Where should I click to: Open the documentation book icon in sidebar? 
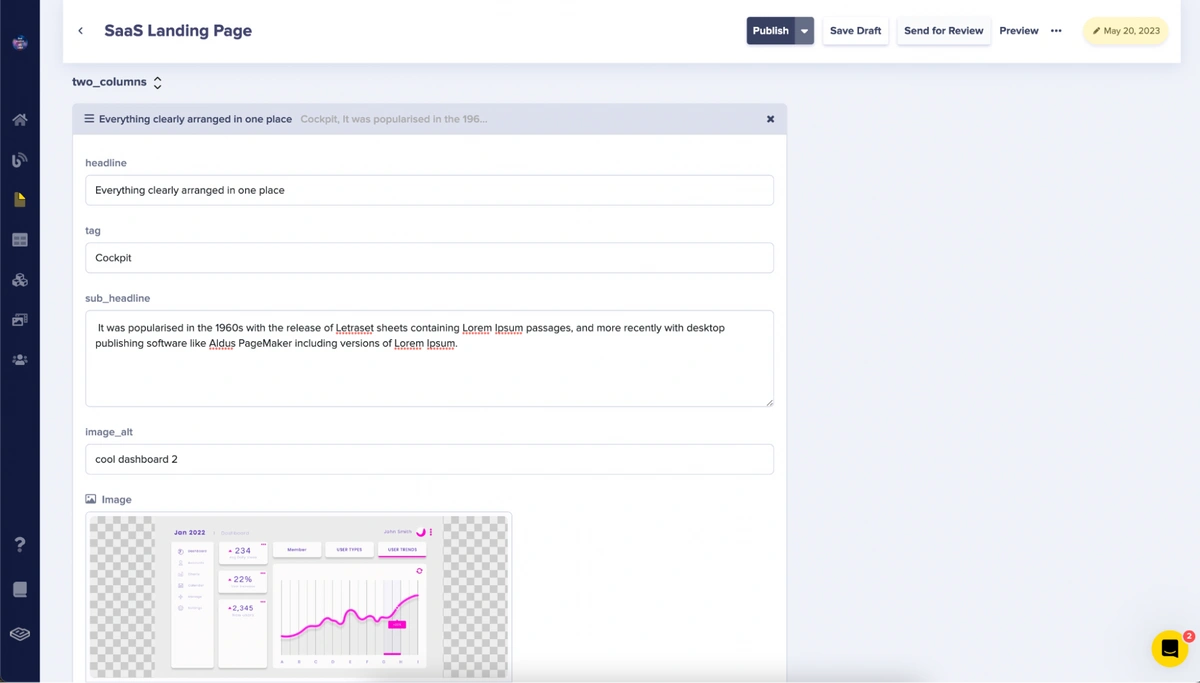pyautogui.click(x=19, y=590)
